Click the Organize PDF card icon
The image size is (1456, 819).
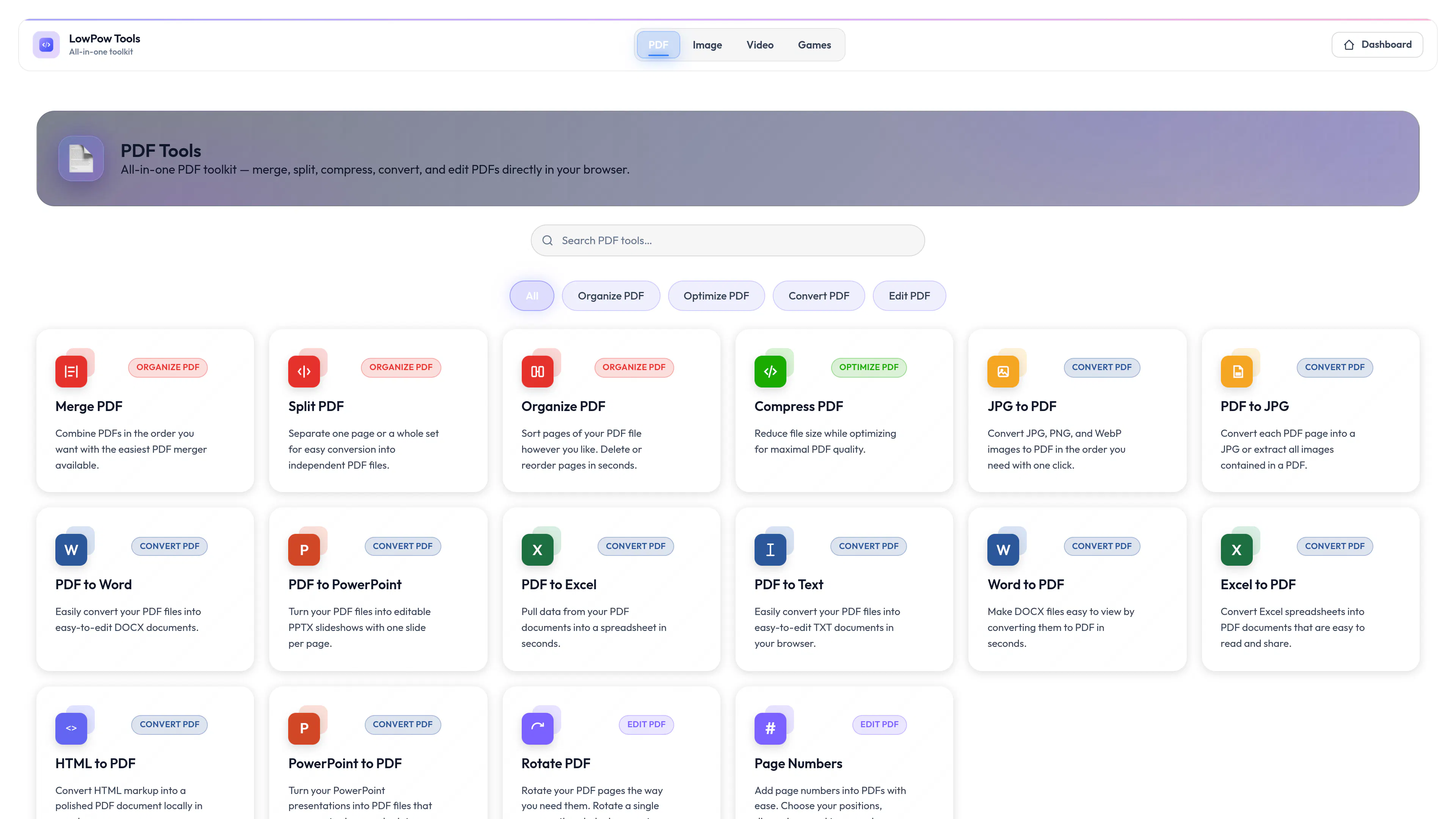click(538, 371)
